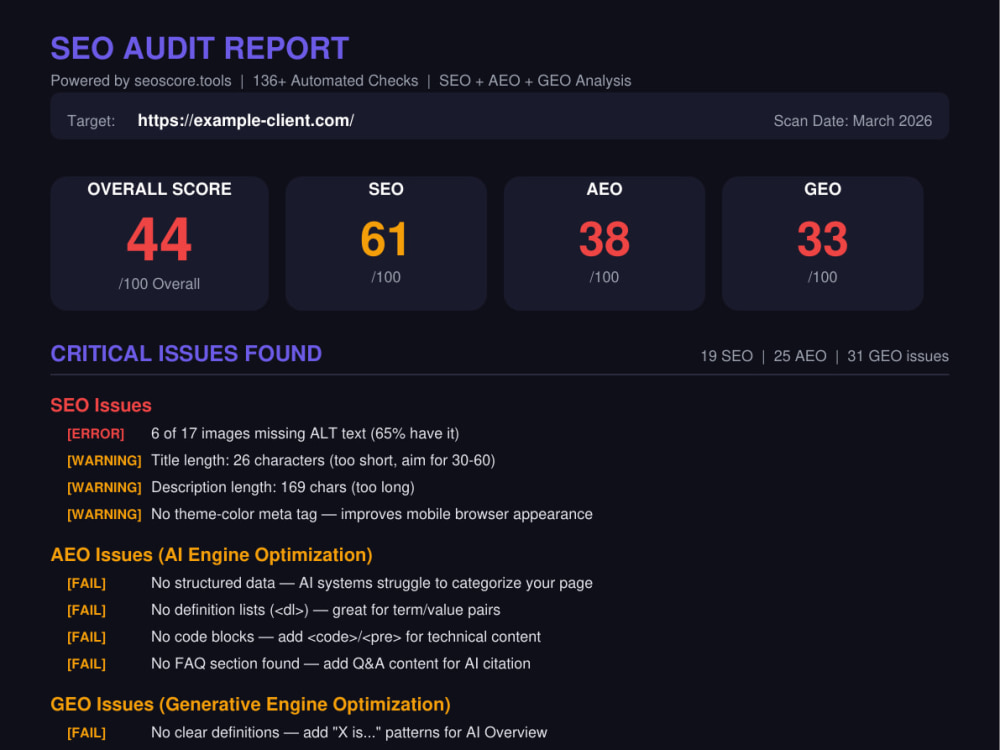Select the Overall Score 44 card
Image resolution: width=1000 pixels, height=750 pixels.
coord(159,244)
